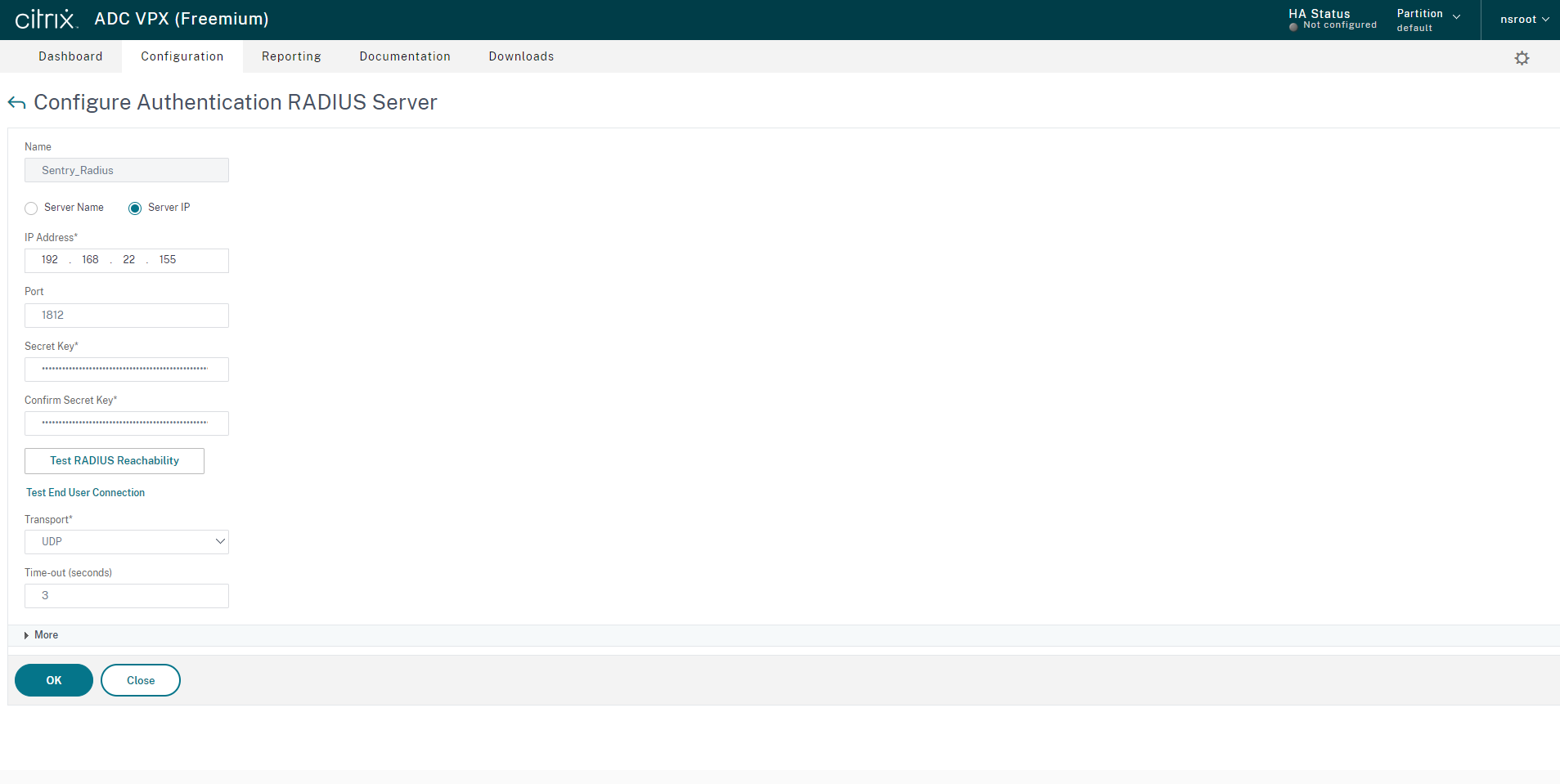Switch to the Reporting tab
The width and height of the screenshot is (1560, 784).
pyautogui.click(x=290, y=56)
